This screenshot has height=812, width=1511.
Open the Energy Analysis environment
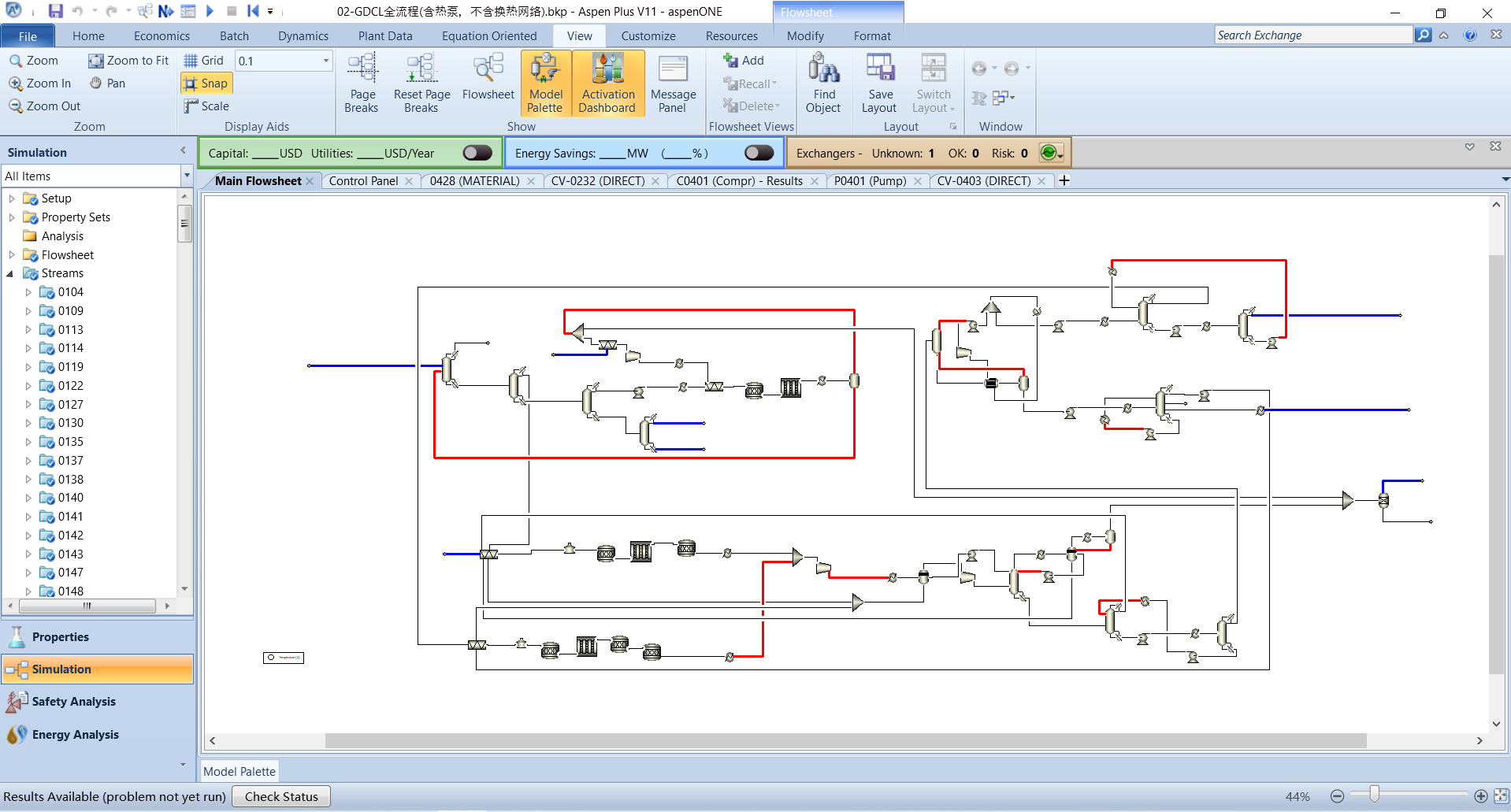(x=75, y=735)
